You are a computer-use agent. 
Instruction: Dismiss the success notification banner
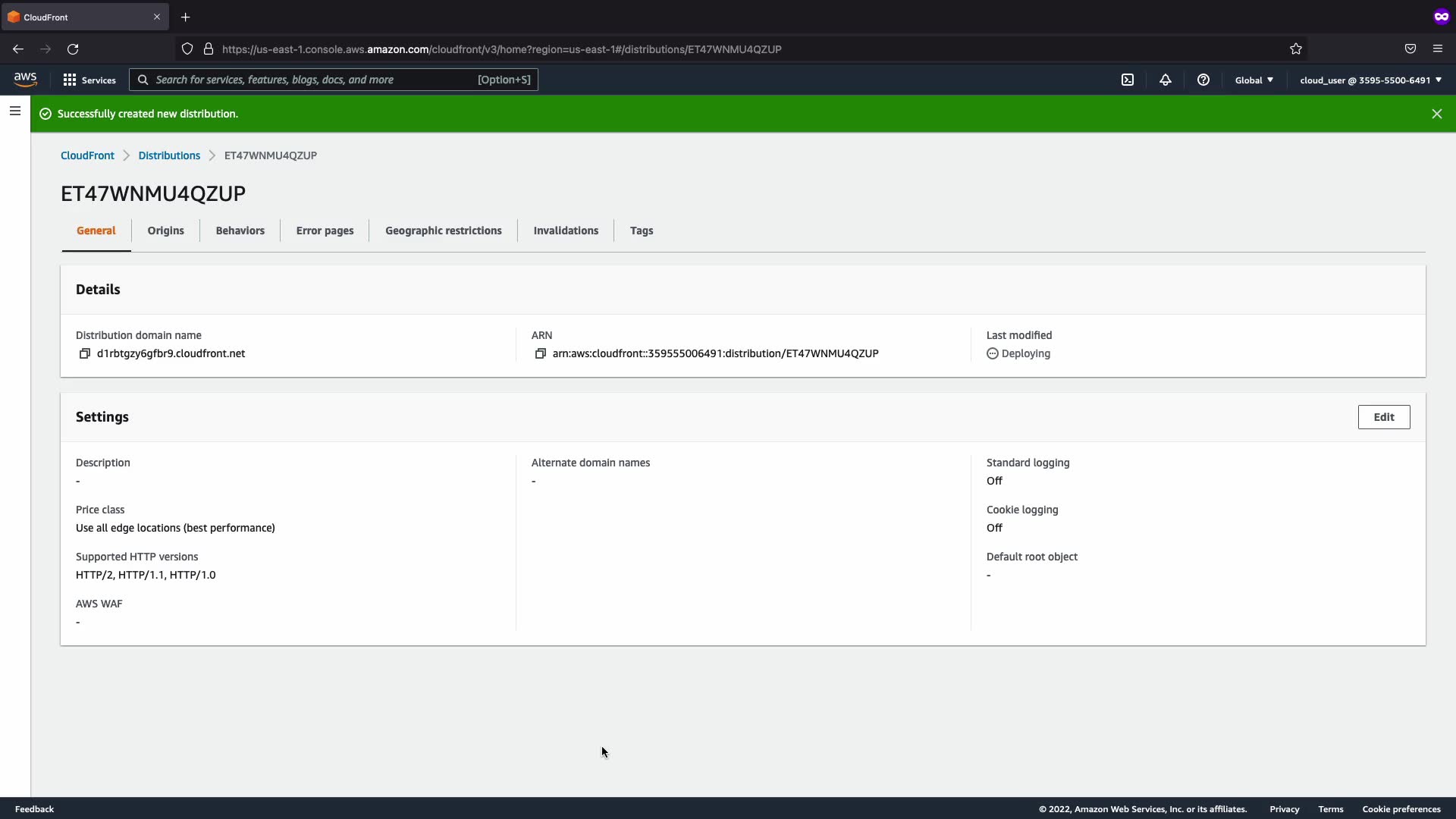pos(1436,114)
